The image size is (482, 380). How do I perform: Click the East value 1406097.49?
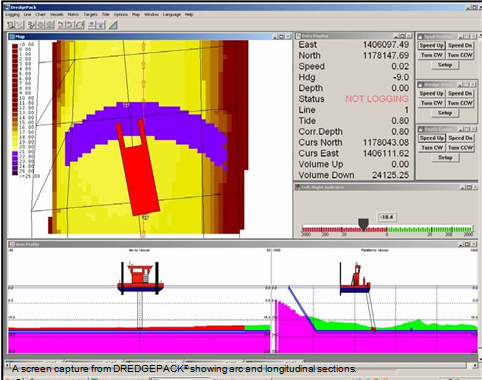pyautogui.click(x=386, y=45)
